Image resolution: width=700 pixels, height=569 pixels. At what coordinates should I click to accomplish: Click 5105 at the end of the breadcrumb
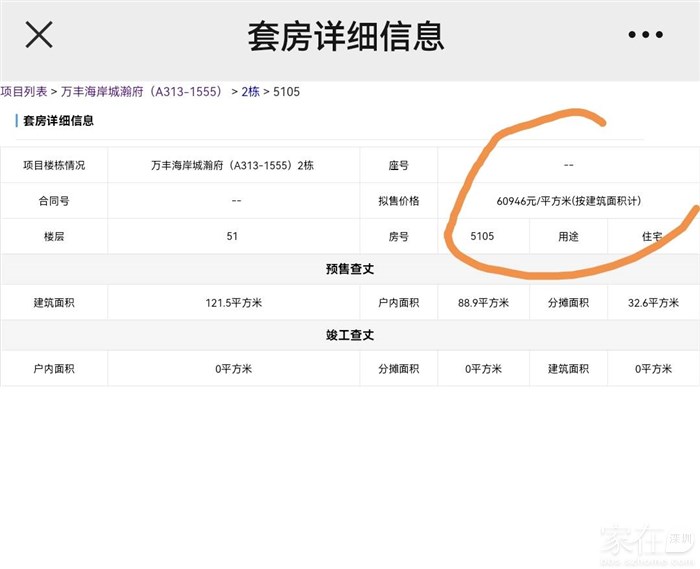[285, 92]
